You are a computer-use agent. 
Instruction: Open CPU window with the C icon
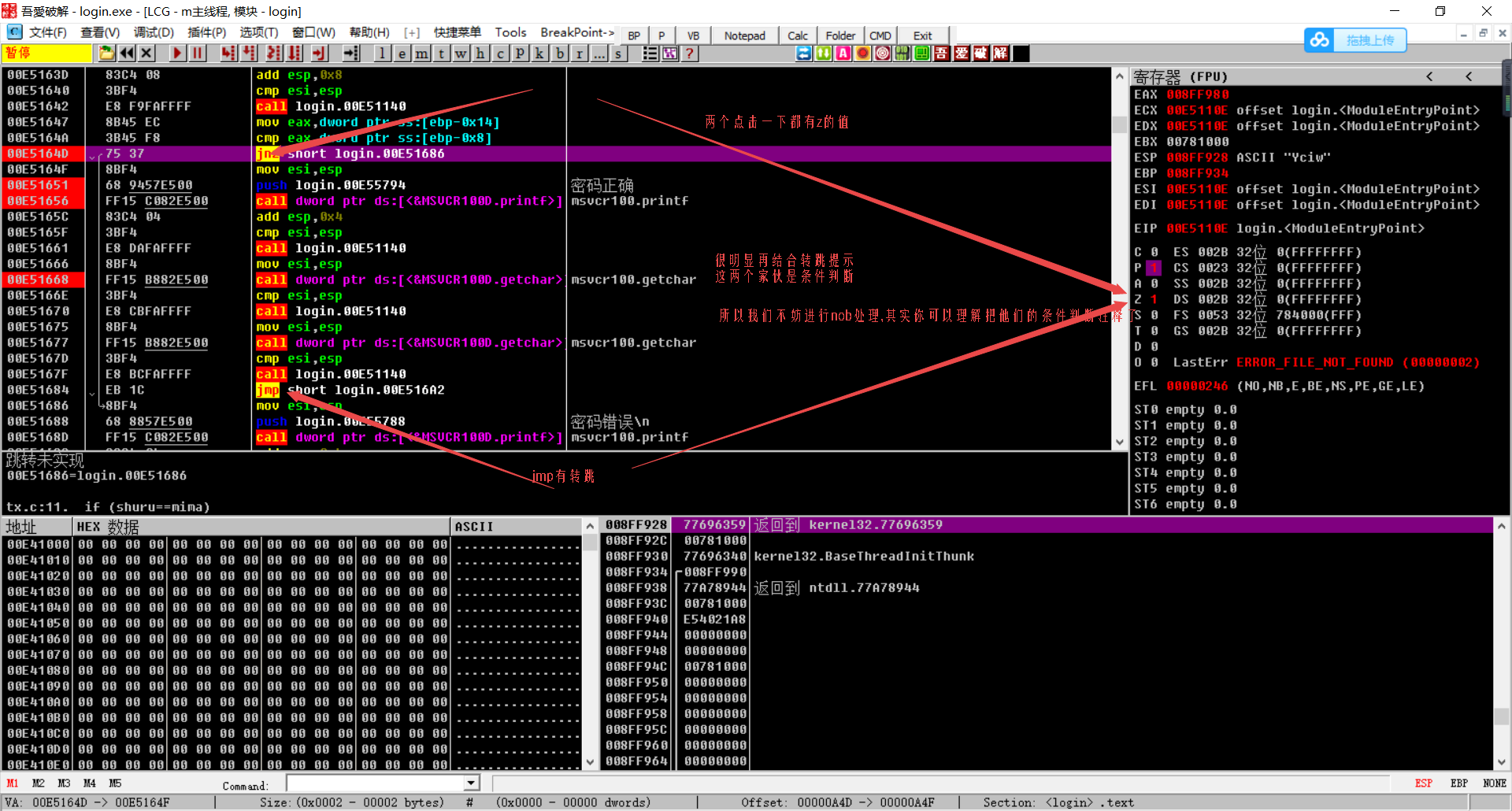(500, 54)
